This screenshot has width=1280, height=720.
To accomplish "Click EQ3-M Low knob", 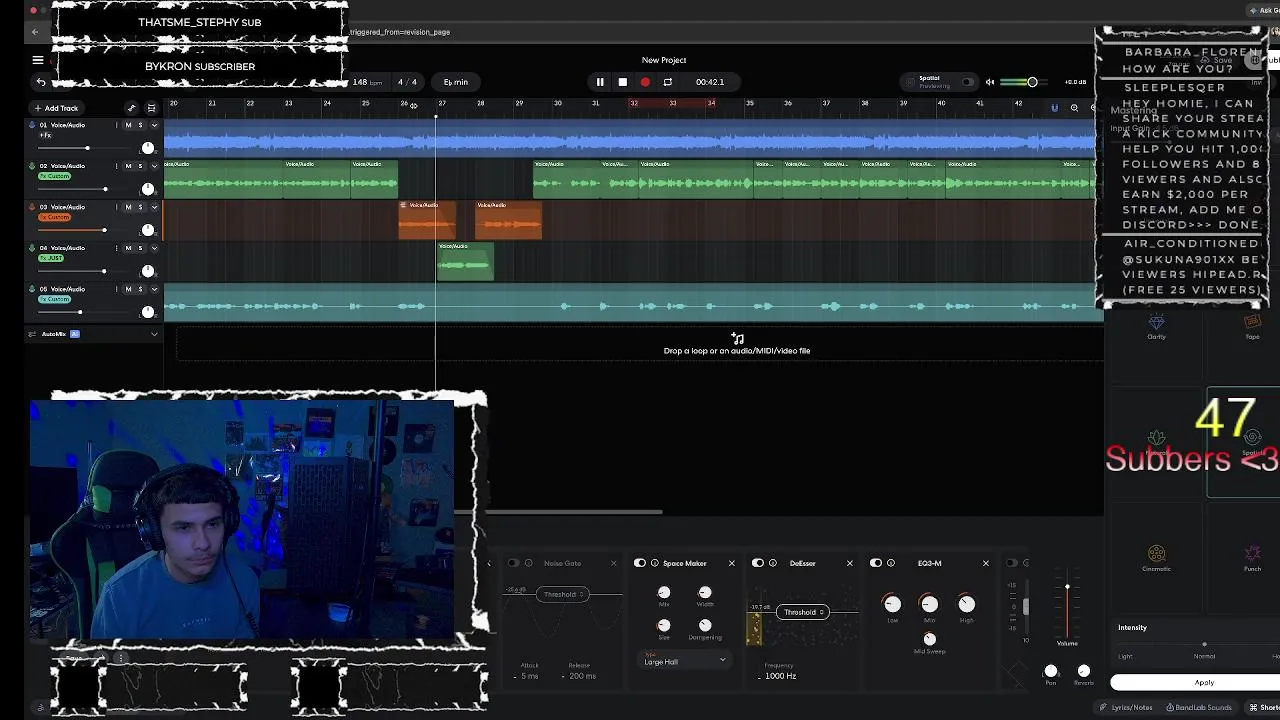I will [x=892, y=604].
